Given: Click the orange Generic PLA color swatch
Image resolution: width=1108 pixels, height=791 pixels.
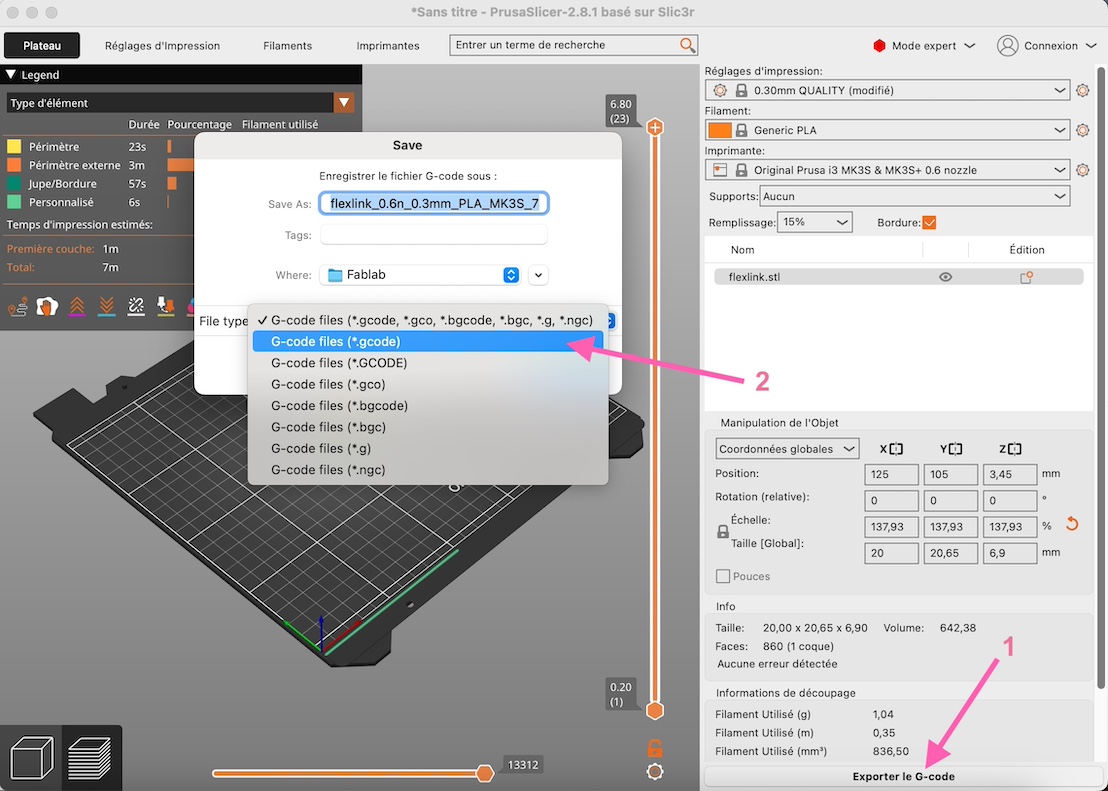Looking at the screenshot, I should (719, 130).
